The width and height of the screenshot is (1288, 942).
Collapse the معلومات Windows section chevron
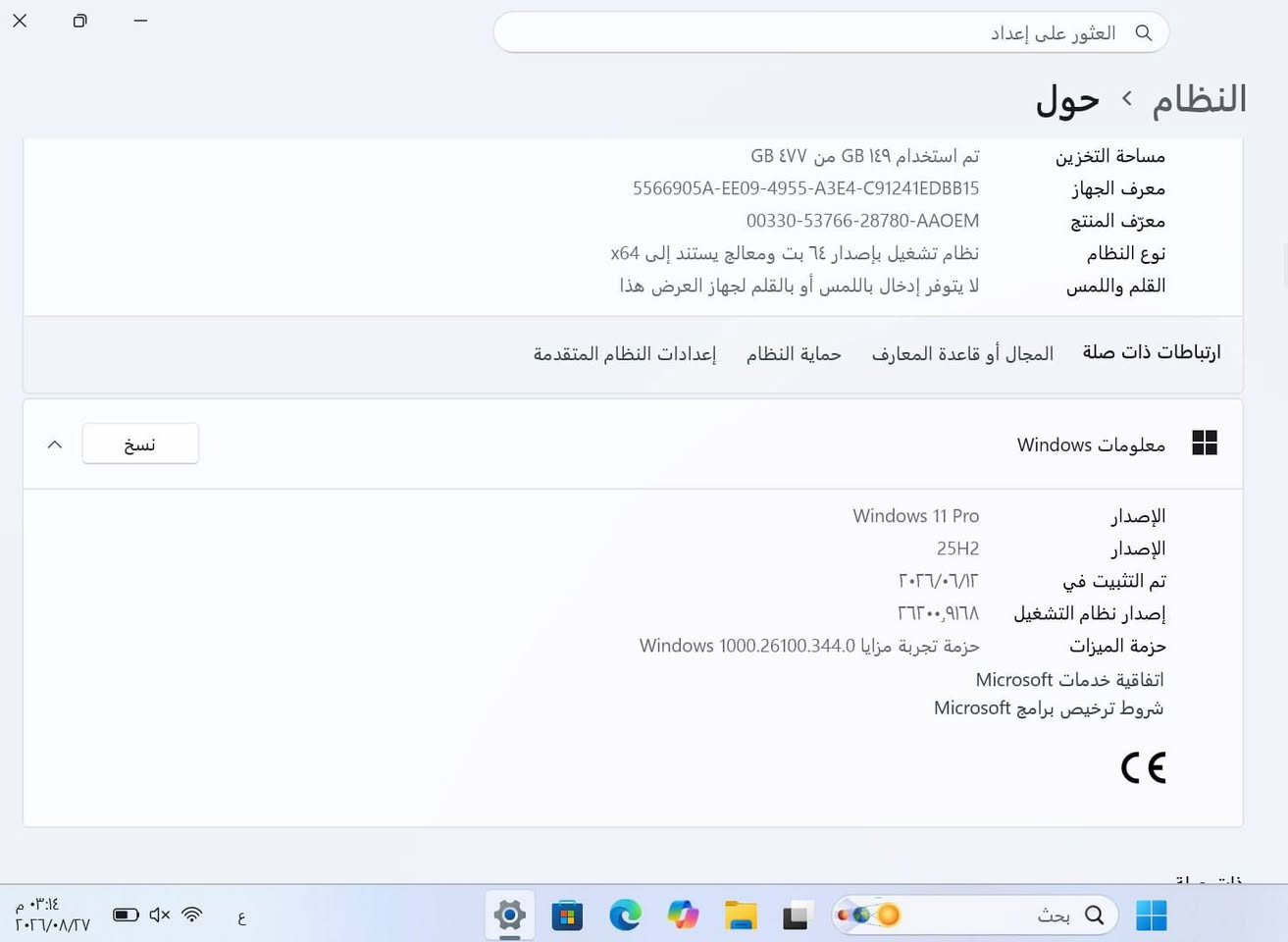[x=55, y=445]
